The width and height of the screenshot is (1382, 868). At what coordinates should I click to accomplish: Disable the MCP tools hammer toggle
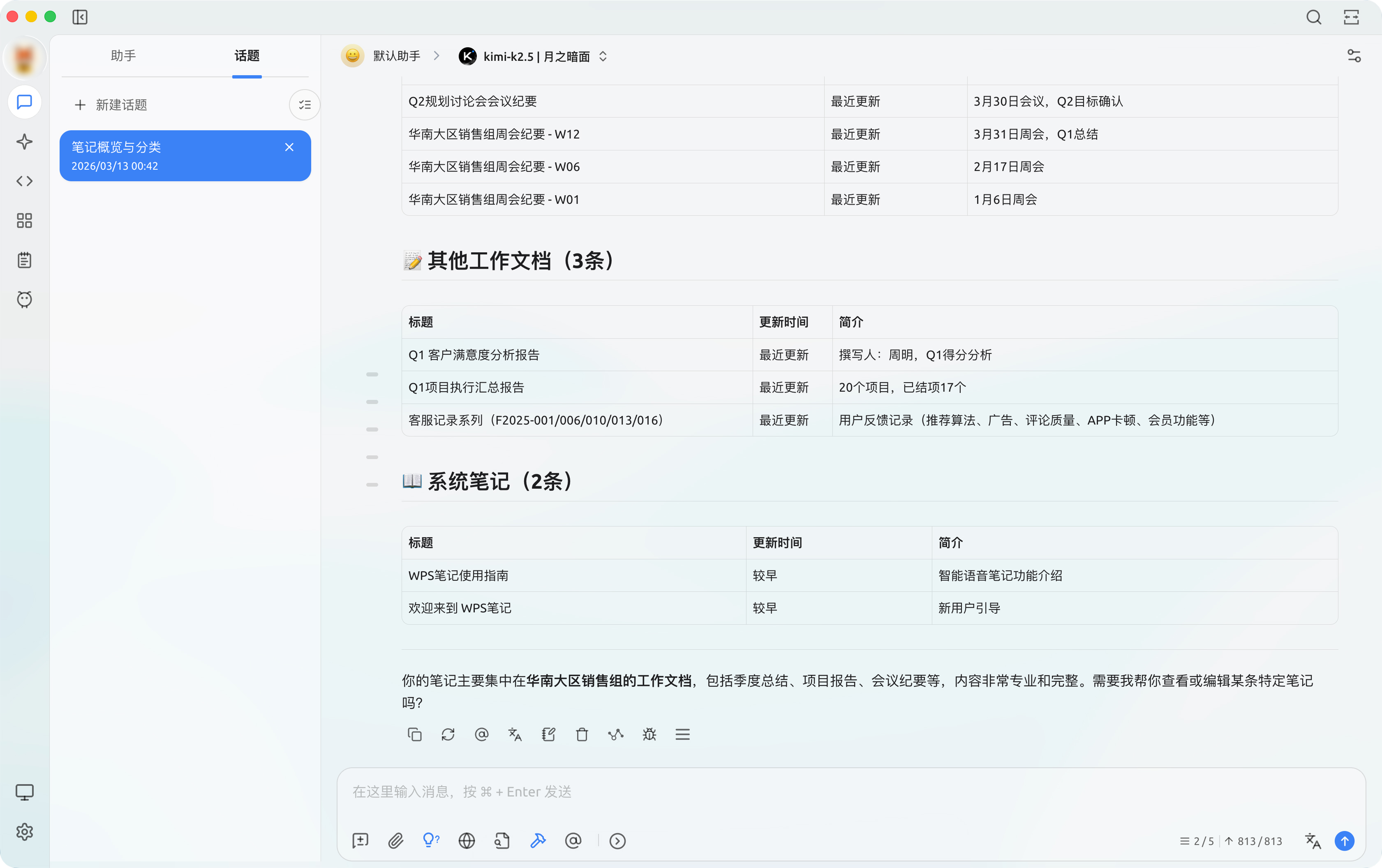click(x=538, y=841)
